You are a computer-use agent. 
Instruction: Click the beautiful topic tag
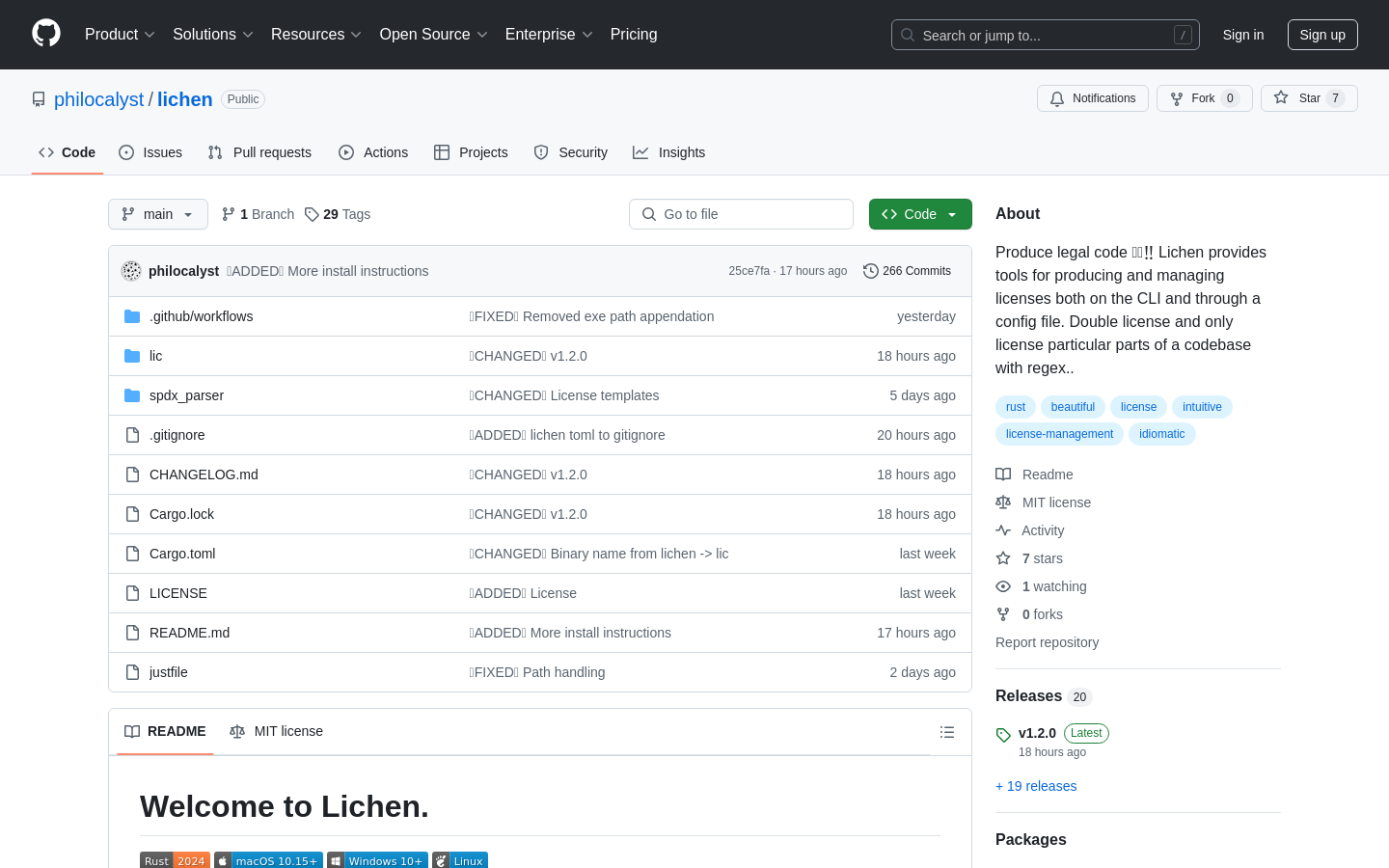pyautogui.click(x=1073, y=407)
